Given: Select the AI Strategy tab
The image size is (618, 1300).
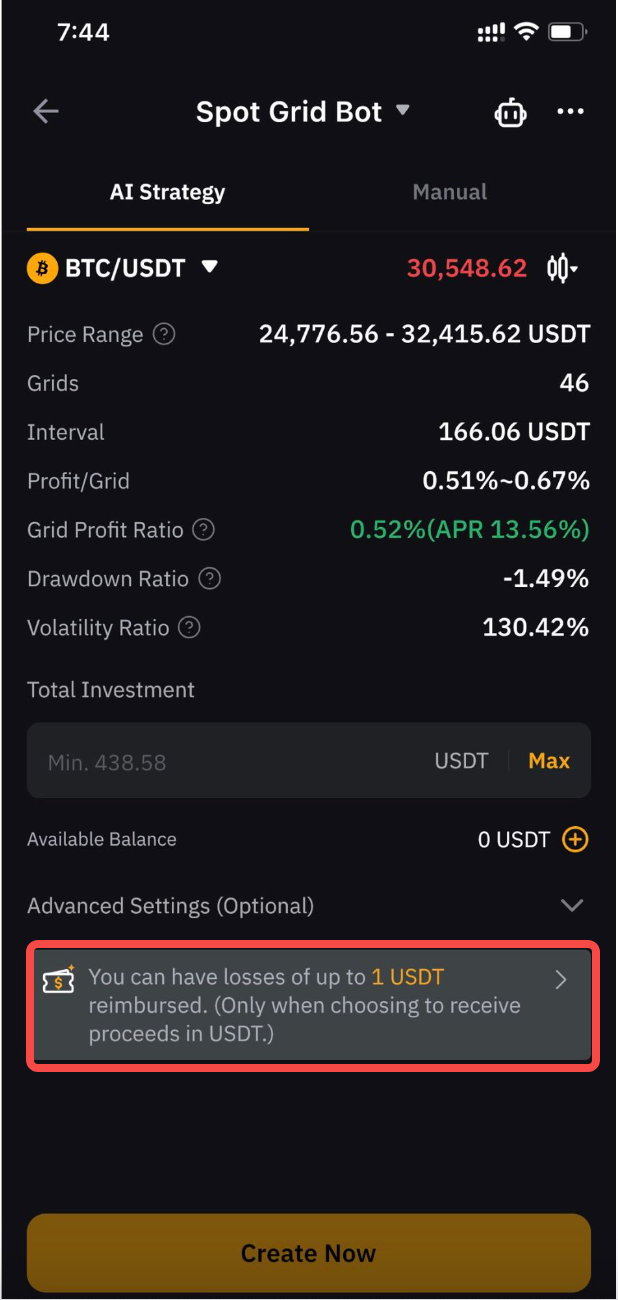Looking at the screenshot, I should [x=167, y=192].
